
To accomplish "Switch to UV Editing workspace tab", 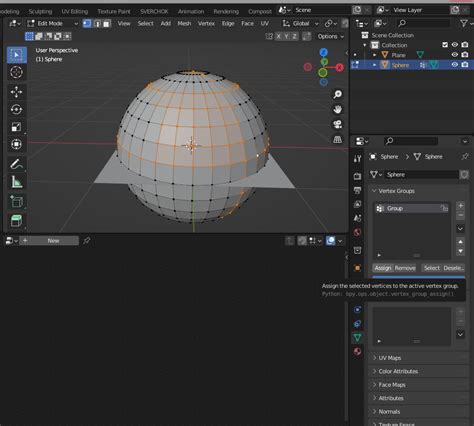I will (75, 12).
